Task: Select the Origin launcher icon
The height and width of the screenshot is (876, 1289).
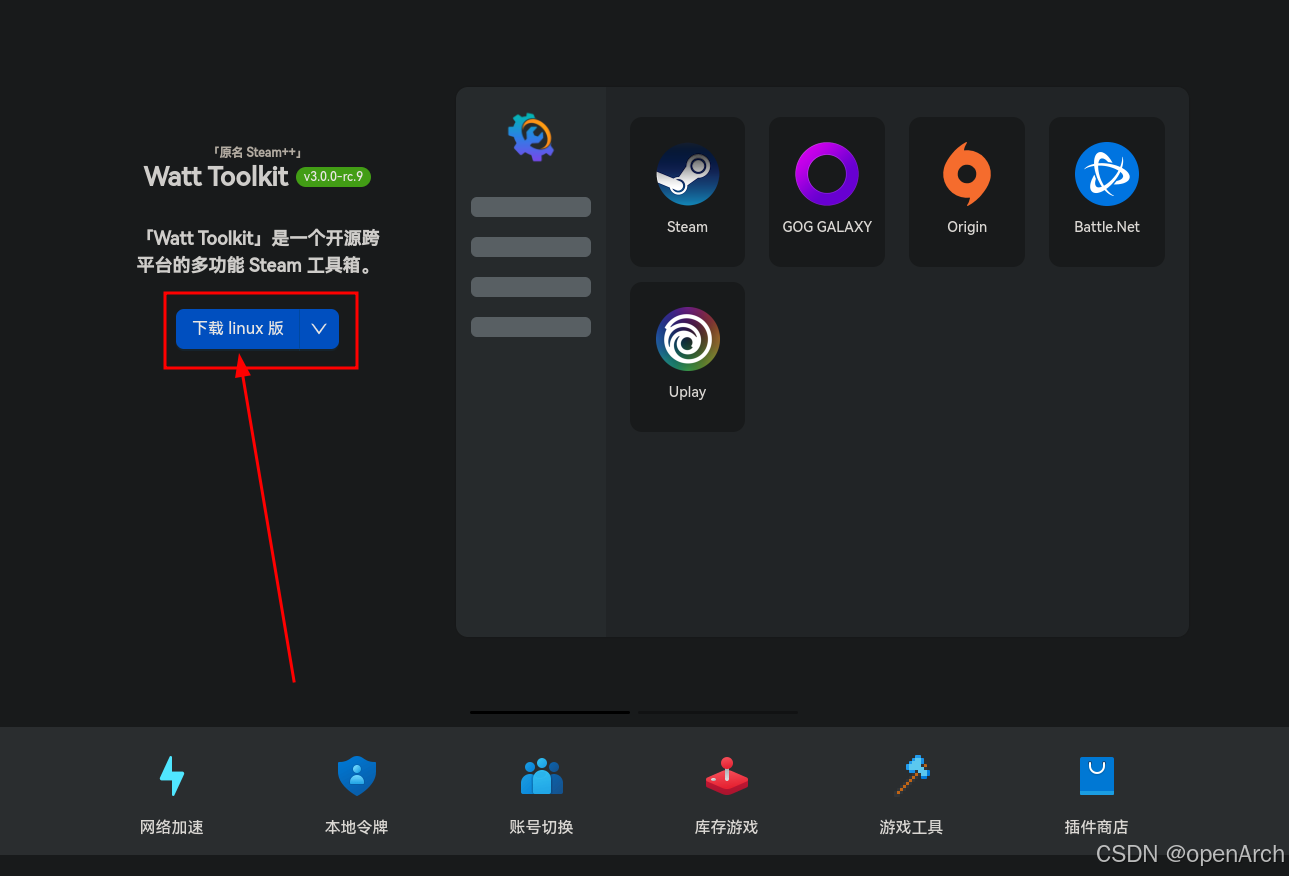Action: point(967,174)
